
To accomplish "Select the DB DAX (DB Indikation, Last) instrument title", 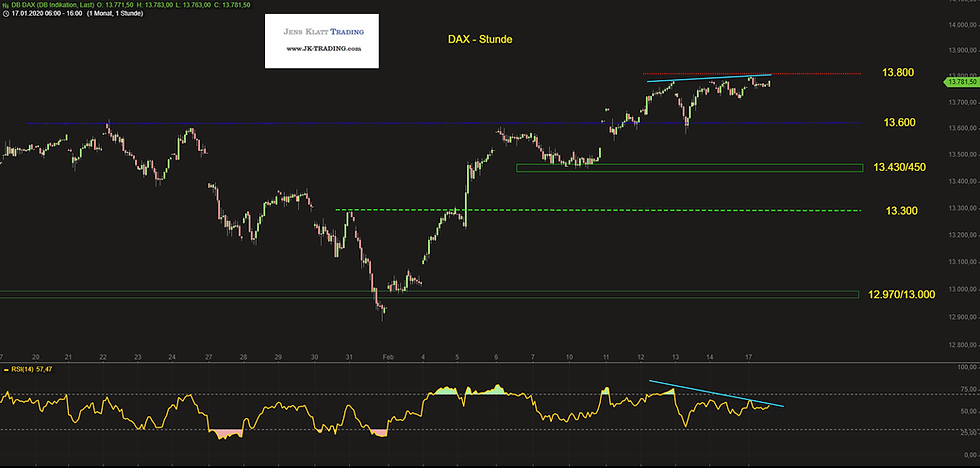I will pyautogui.click(x=54, y=4).
